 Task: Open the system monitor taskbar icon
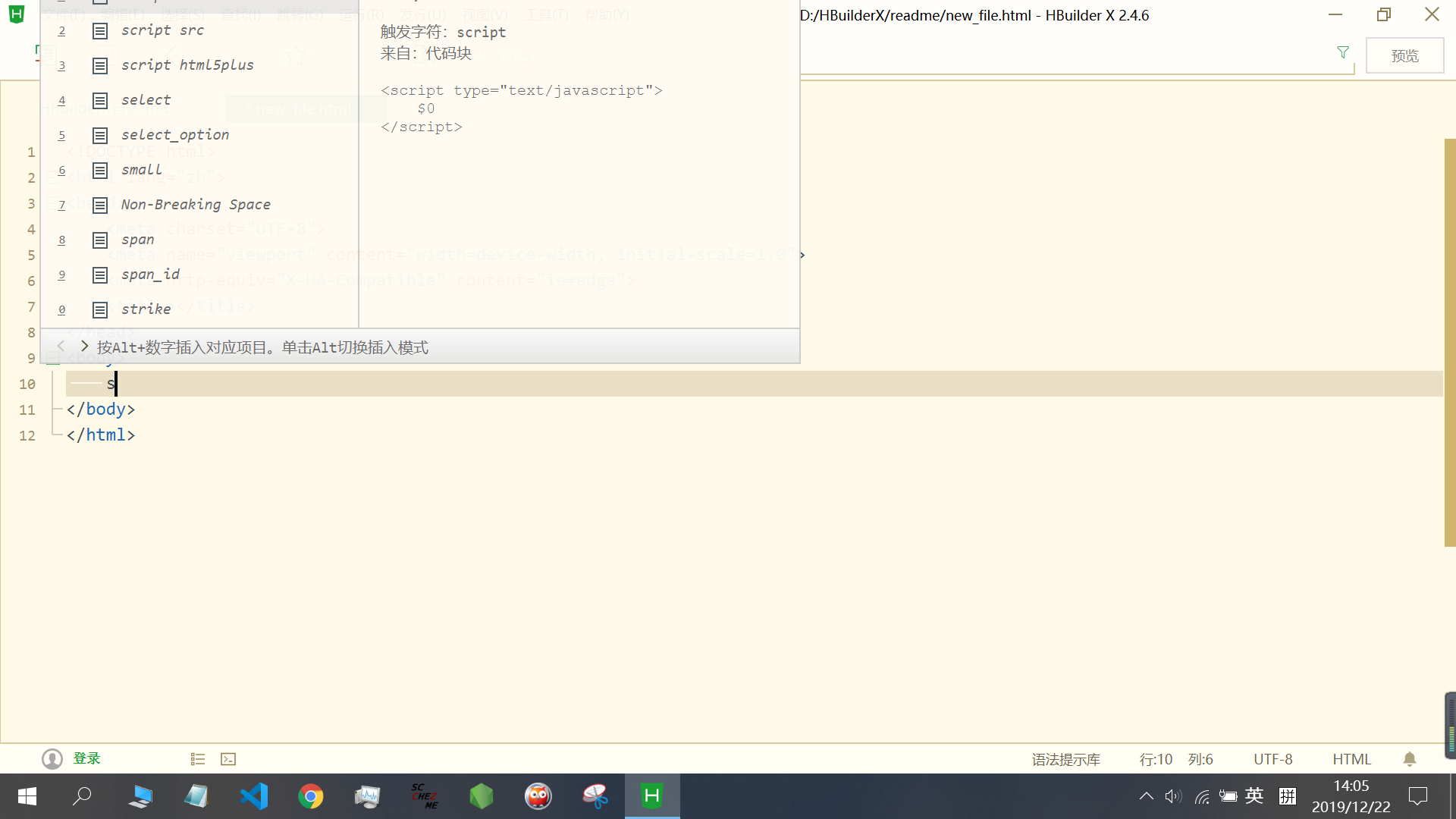(368, 796)
